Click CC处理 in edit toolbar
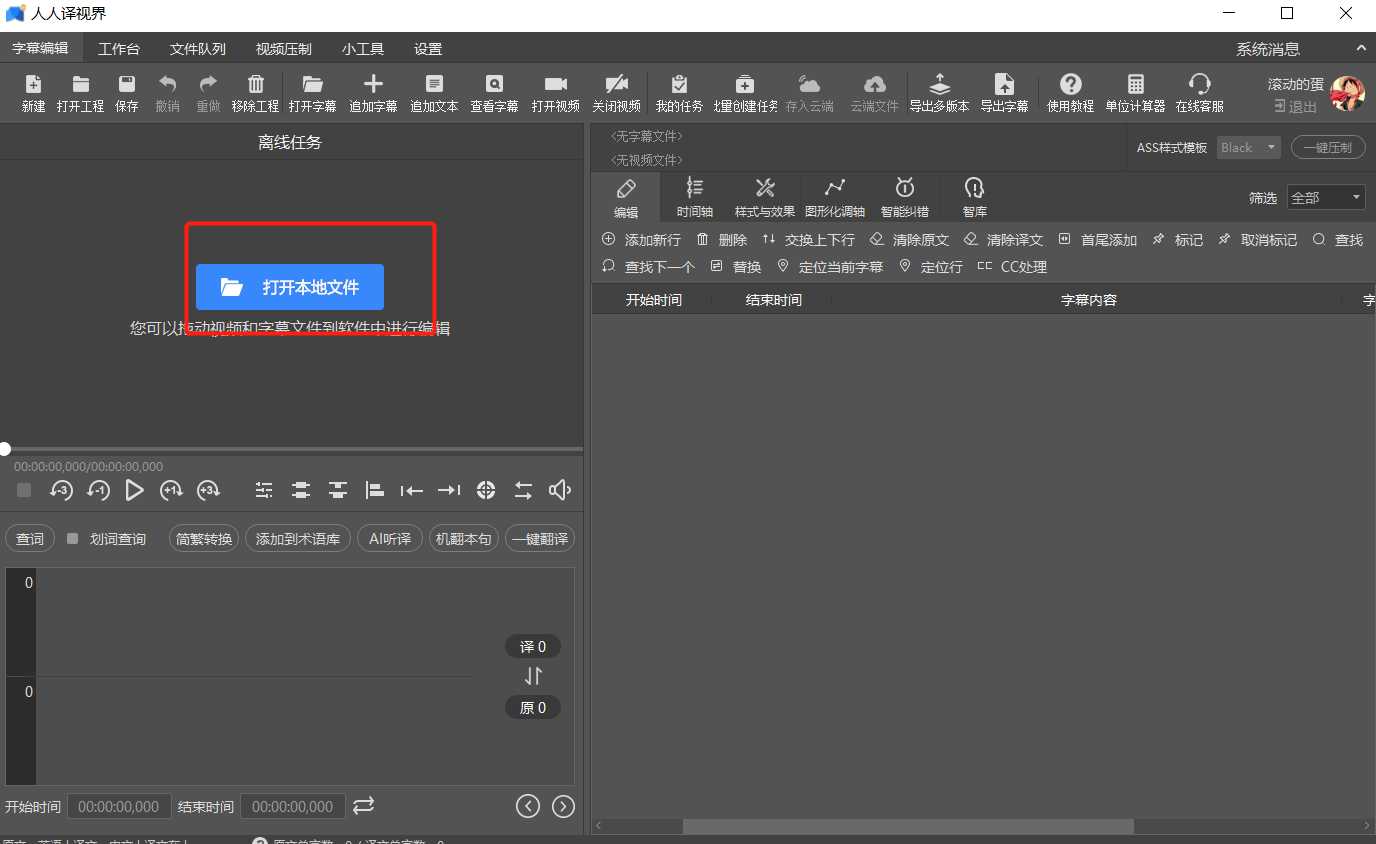 1012,267
